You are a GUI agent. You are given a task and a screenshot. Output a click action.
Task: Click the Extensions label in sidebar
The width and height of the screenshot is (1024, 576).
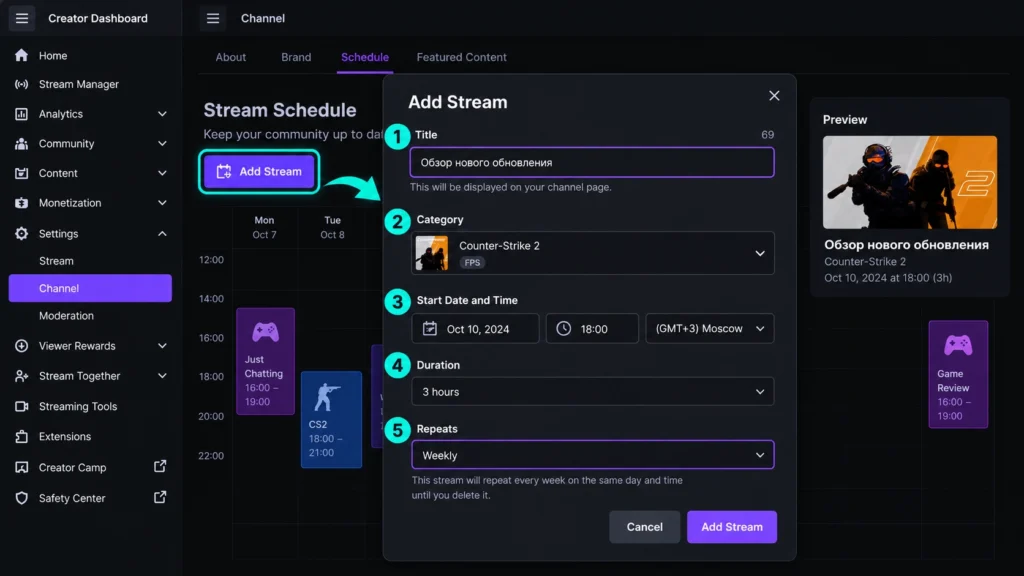pos(65,436)
